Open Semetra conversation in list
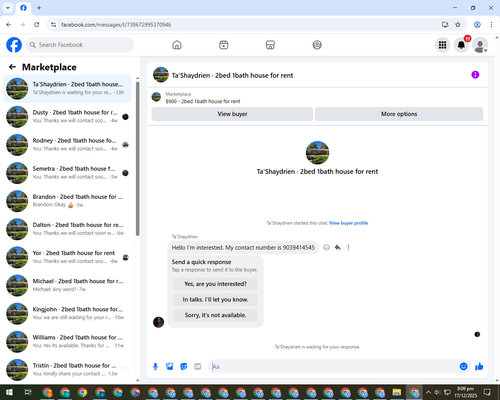 pyautogui.click(x=67, y=173)
